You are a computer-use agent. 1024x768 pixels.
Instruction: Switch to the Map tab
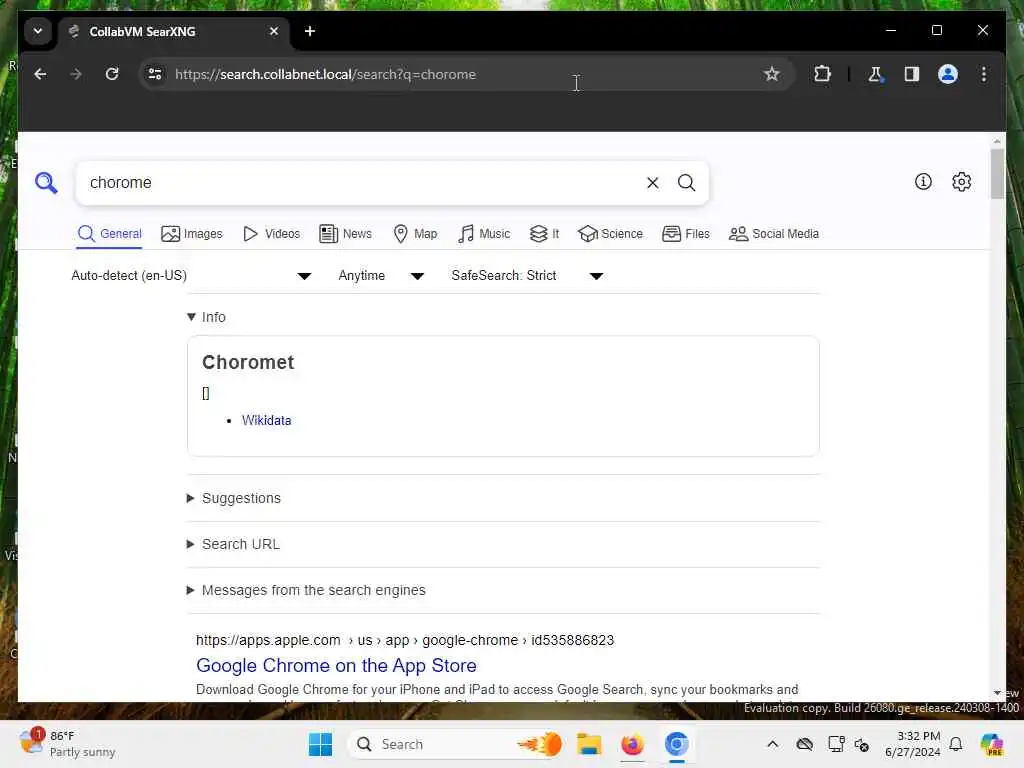(415, 234)
